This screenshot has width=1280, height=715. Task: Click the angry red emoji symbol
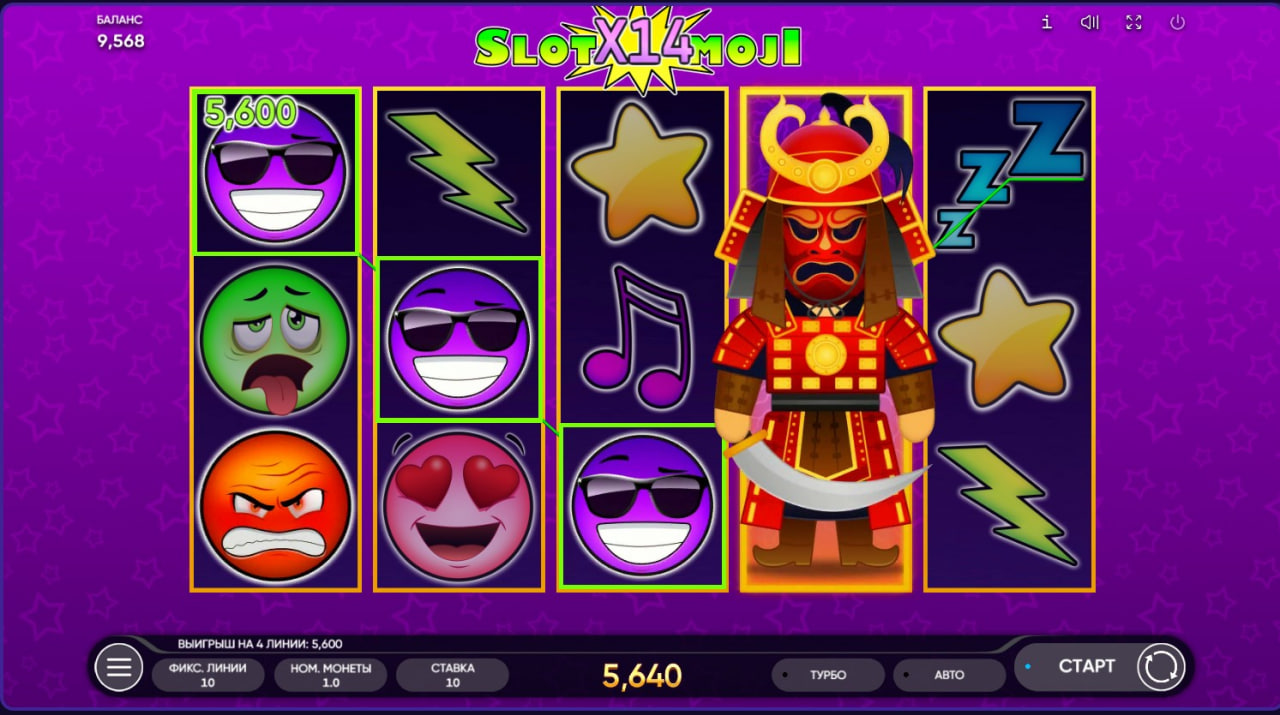click(x=276, y=506)
